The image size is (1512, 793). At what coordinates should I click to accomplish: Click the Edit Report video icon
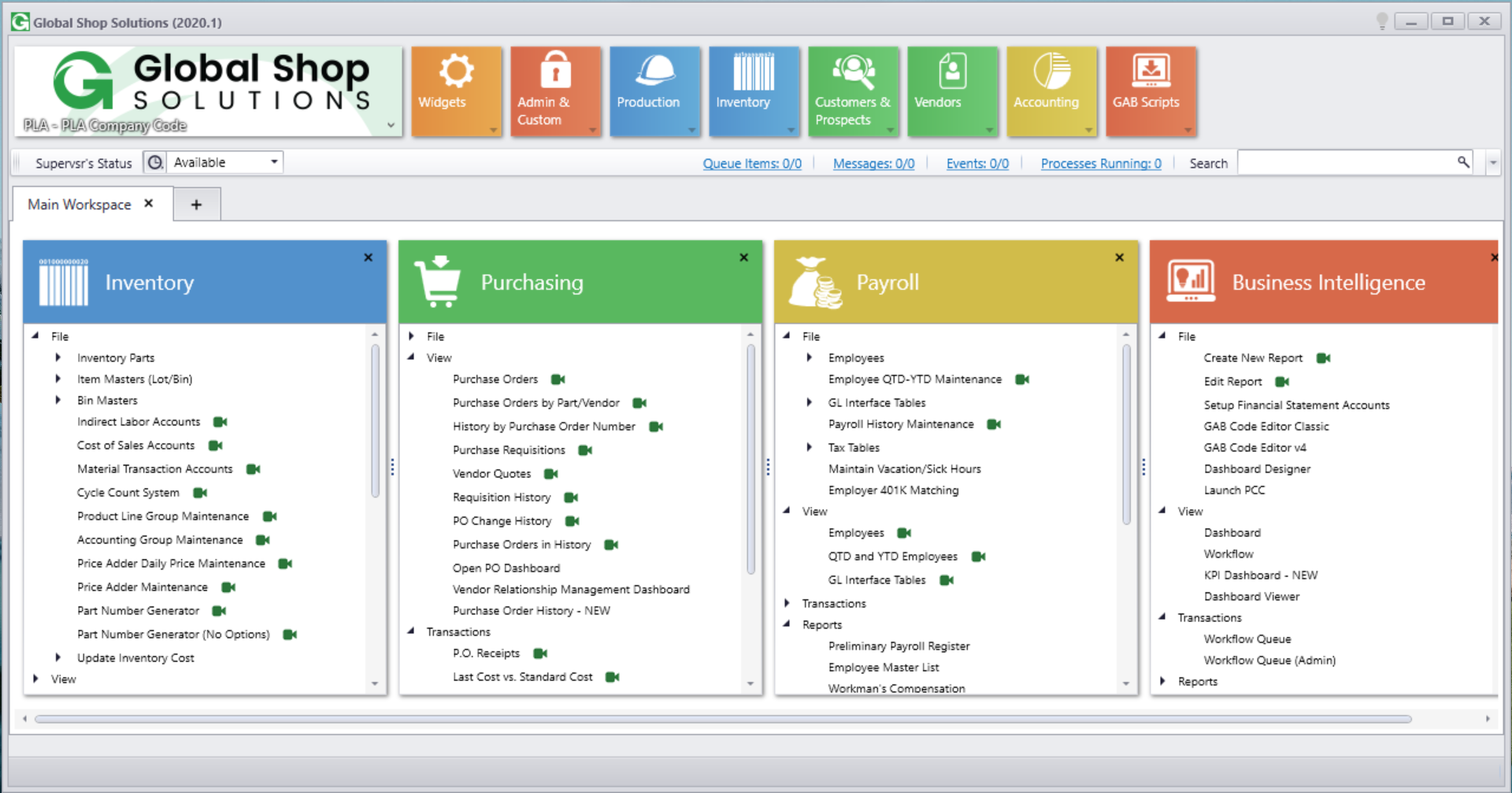pos(1281,381)
